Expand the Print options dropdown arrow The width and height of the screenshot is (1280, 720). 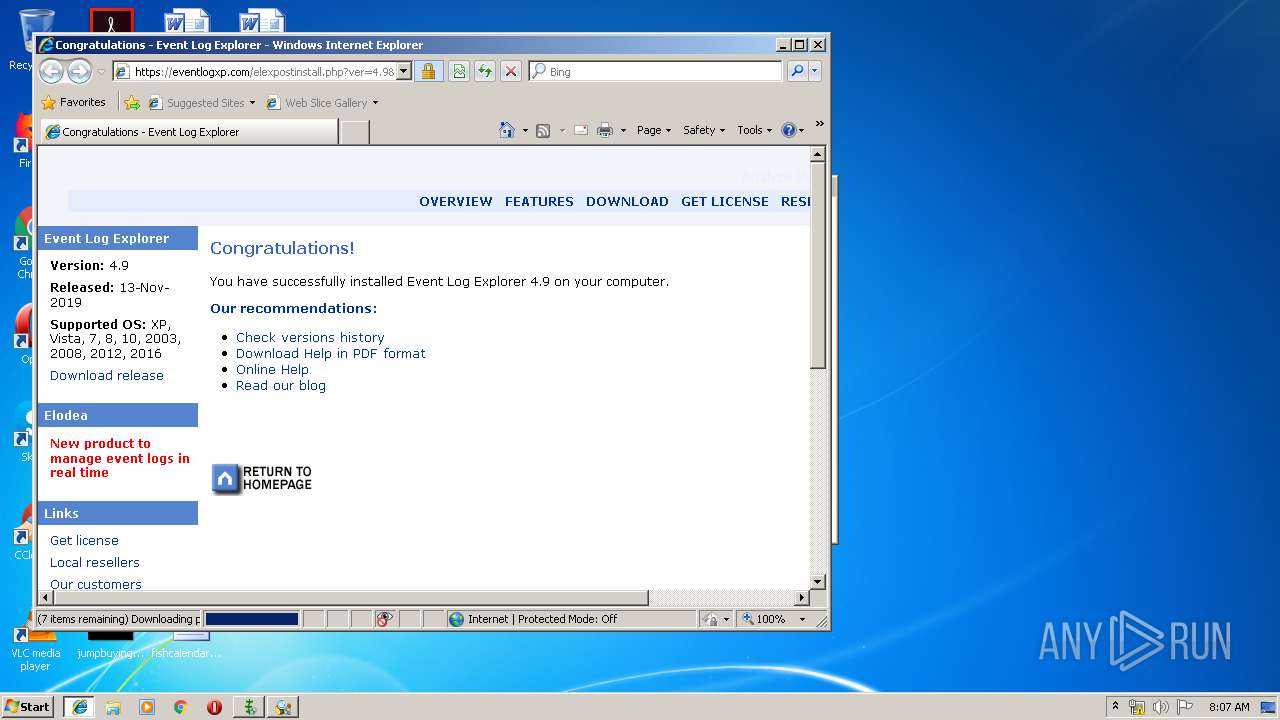point(623,130)
